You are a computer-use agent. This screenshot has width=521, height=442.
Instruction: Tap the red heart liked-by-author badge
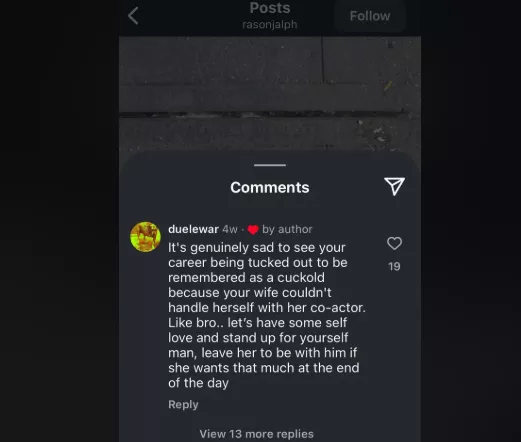coord(253,230)
